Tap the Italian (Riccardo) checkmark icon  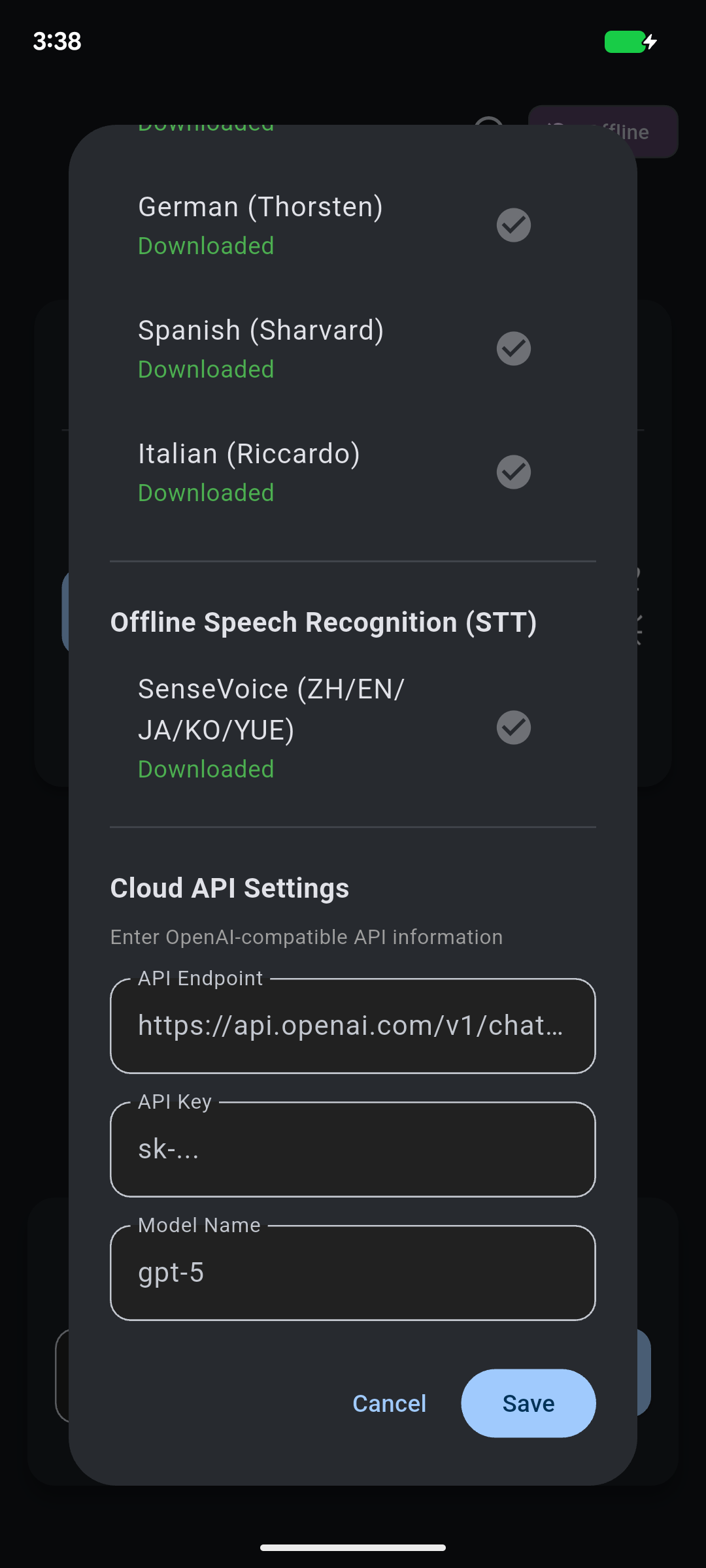point(514,472)
